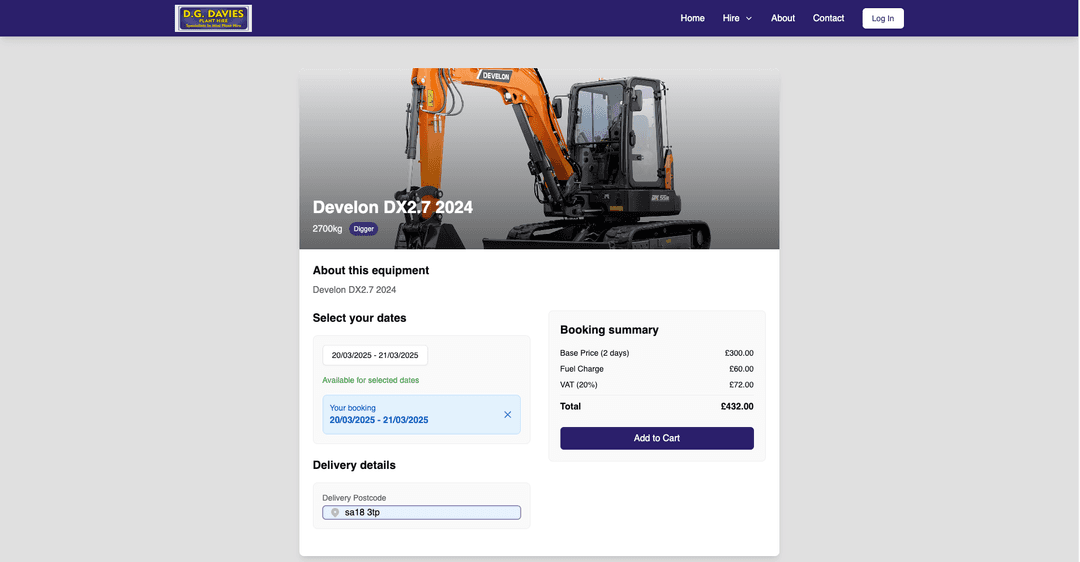Click into the Delivery Postcode field

click(x=422, y=512)
